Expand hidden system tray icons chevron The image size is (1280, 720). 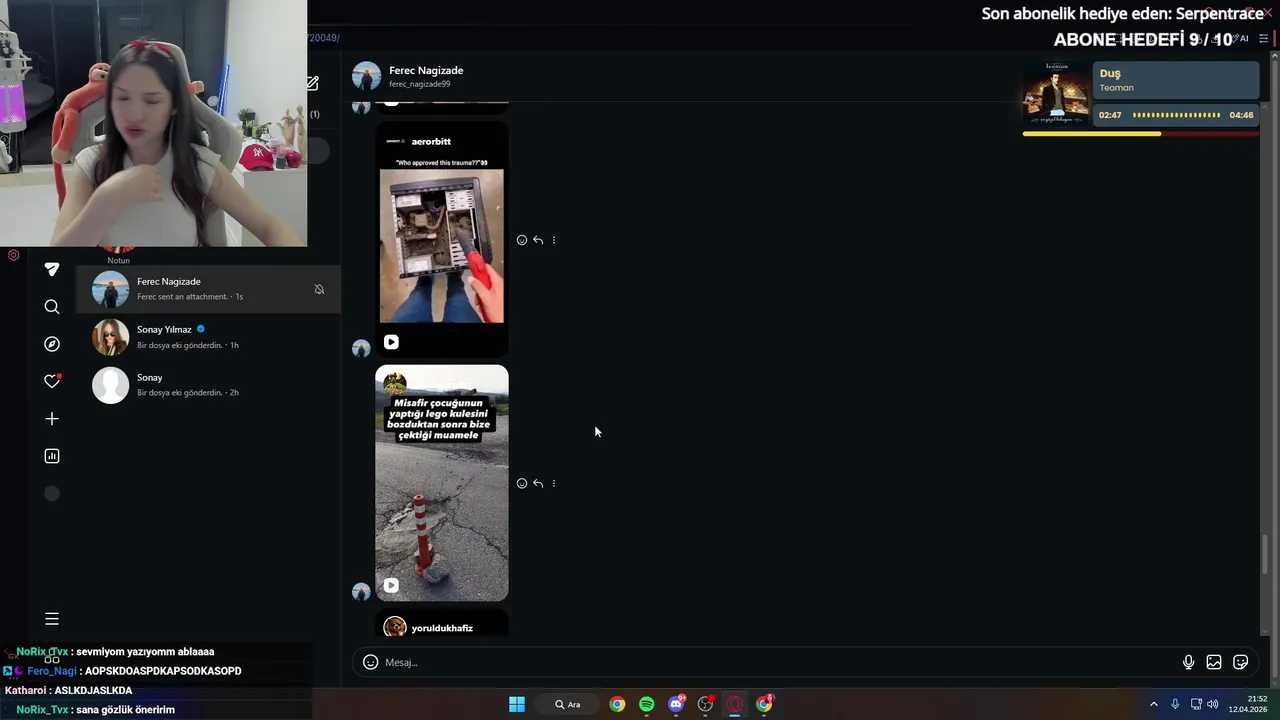pyautogui.click(x=1153, y=704)
